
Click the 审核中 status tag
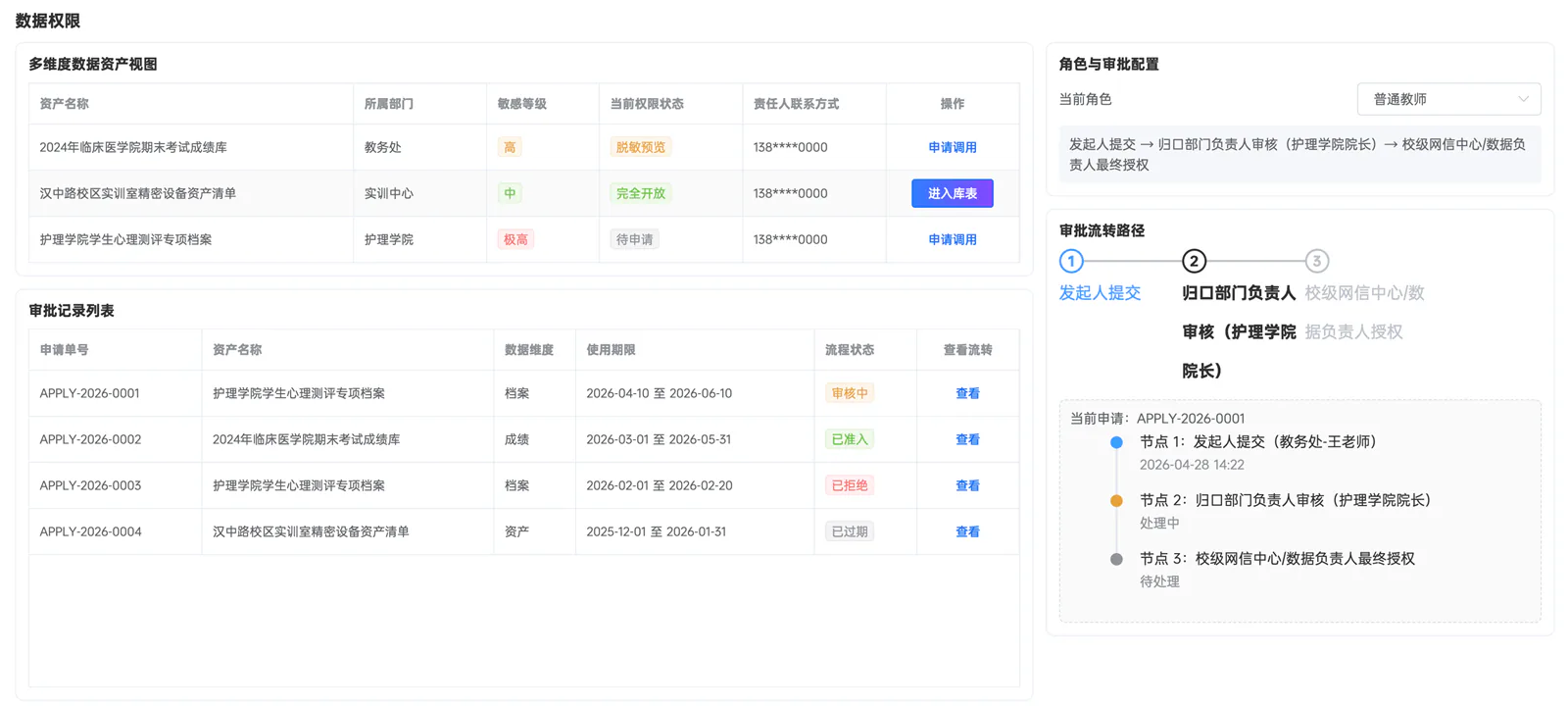(x=850, y=393)
